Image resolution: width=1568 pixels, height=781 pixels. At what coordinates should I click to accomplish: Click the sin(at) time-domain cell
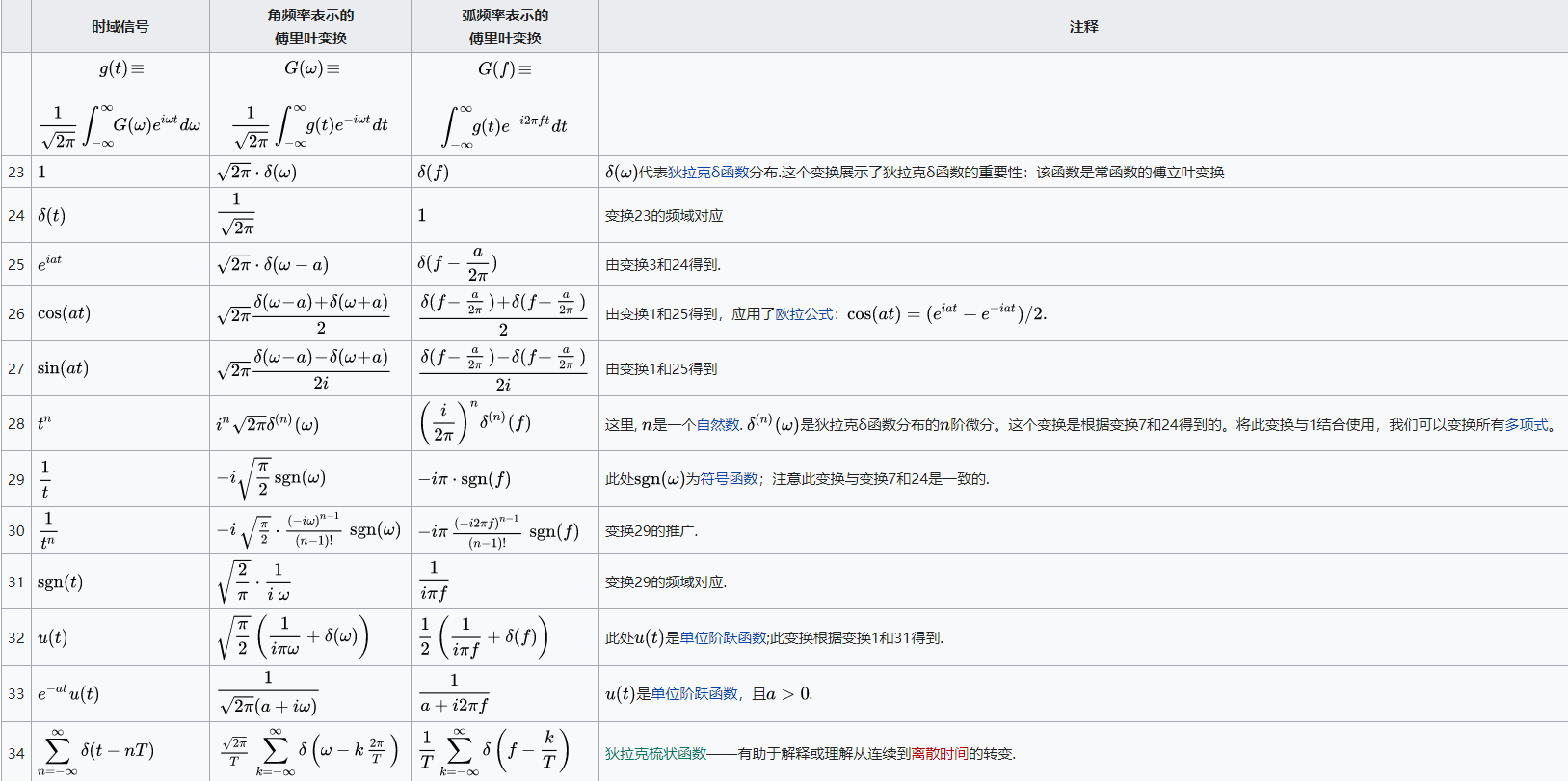coord(120,368)
